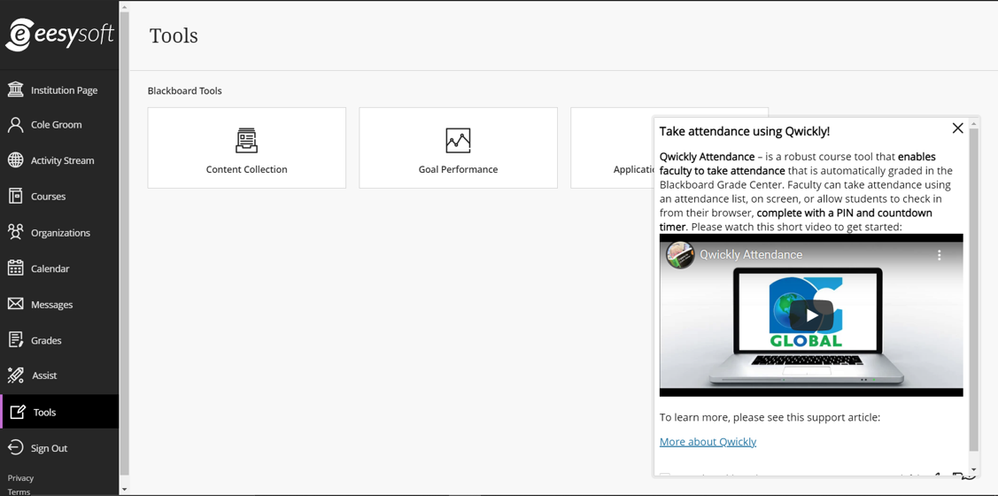Click the popup scrollbar down arrow
Image resolution: width=998 pixels, height=496 pixels.
click(973, 470)
